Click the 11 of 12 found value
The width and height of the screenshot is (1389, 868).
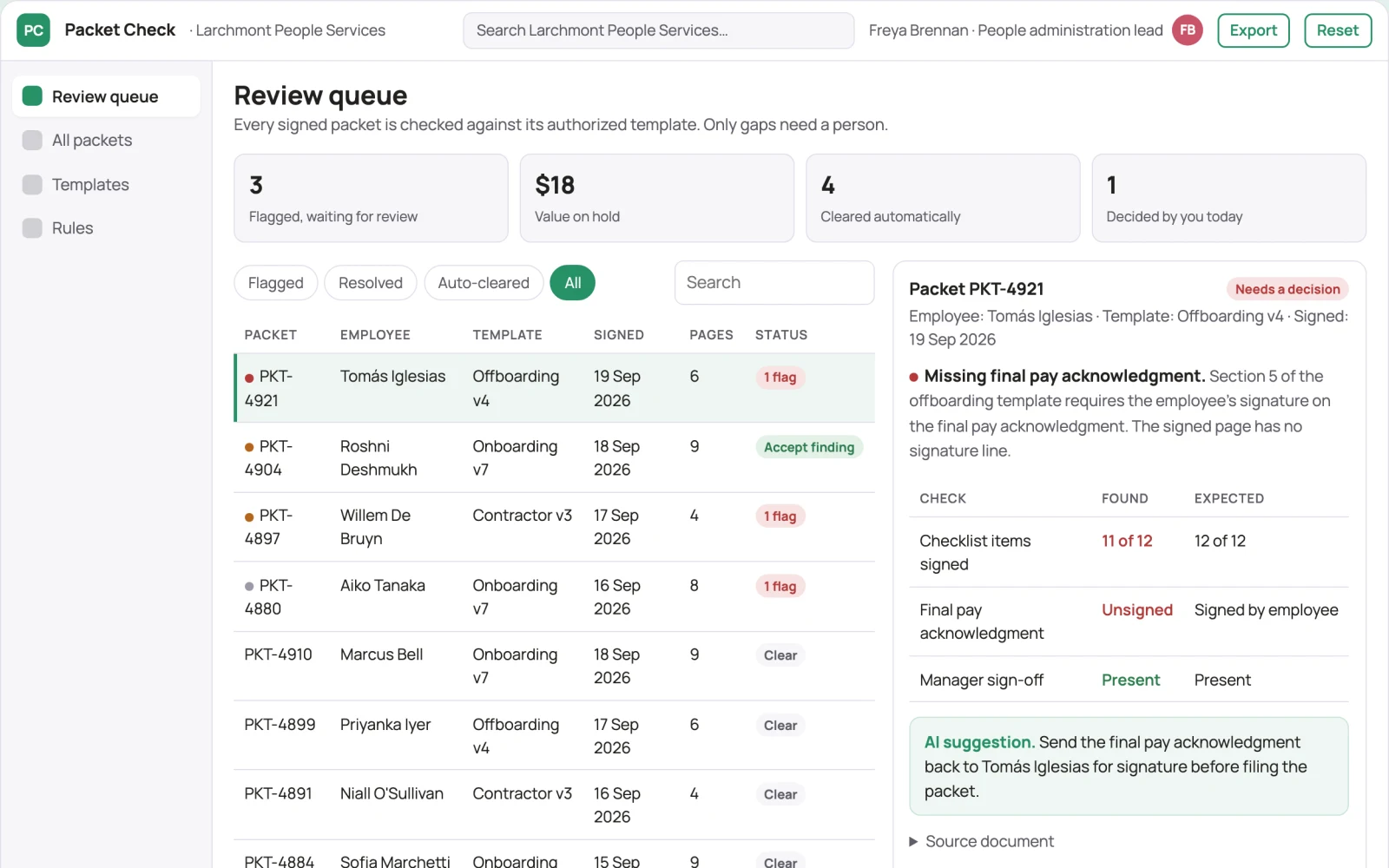(1127, 541)
